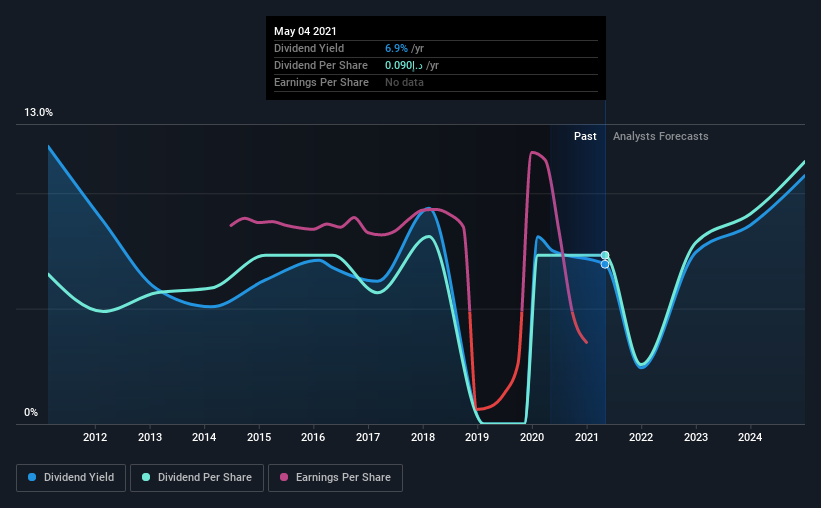Viewport: 821px width, 508px height.
Task: Click the 13.0% y-axis label
Action: (38, 112)
